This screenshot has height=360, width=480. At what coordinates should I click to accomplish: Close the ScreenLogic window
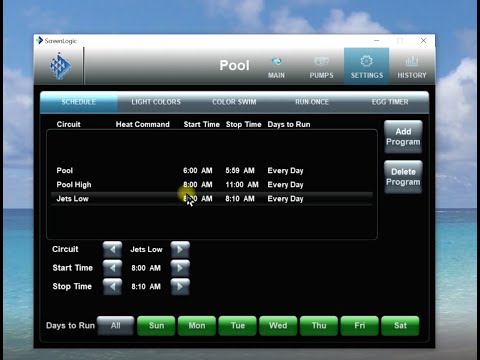[423, 41]
